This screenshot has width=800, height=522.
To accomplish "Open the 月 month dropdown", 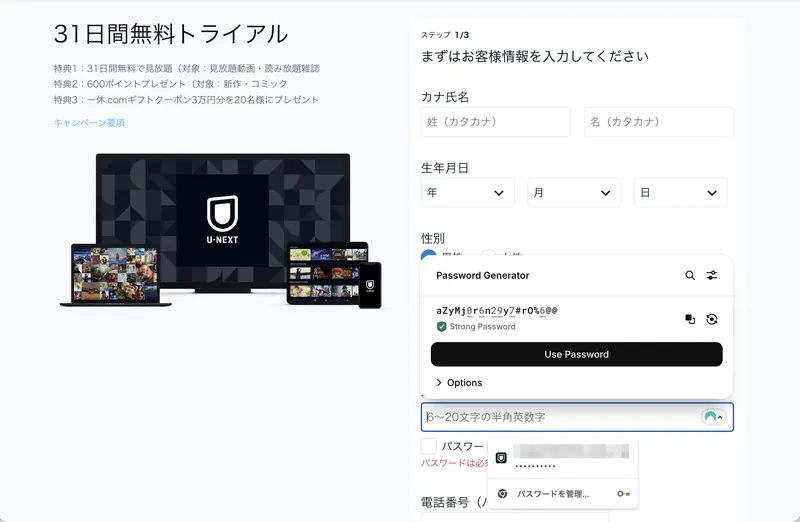I will [574, 192].
